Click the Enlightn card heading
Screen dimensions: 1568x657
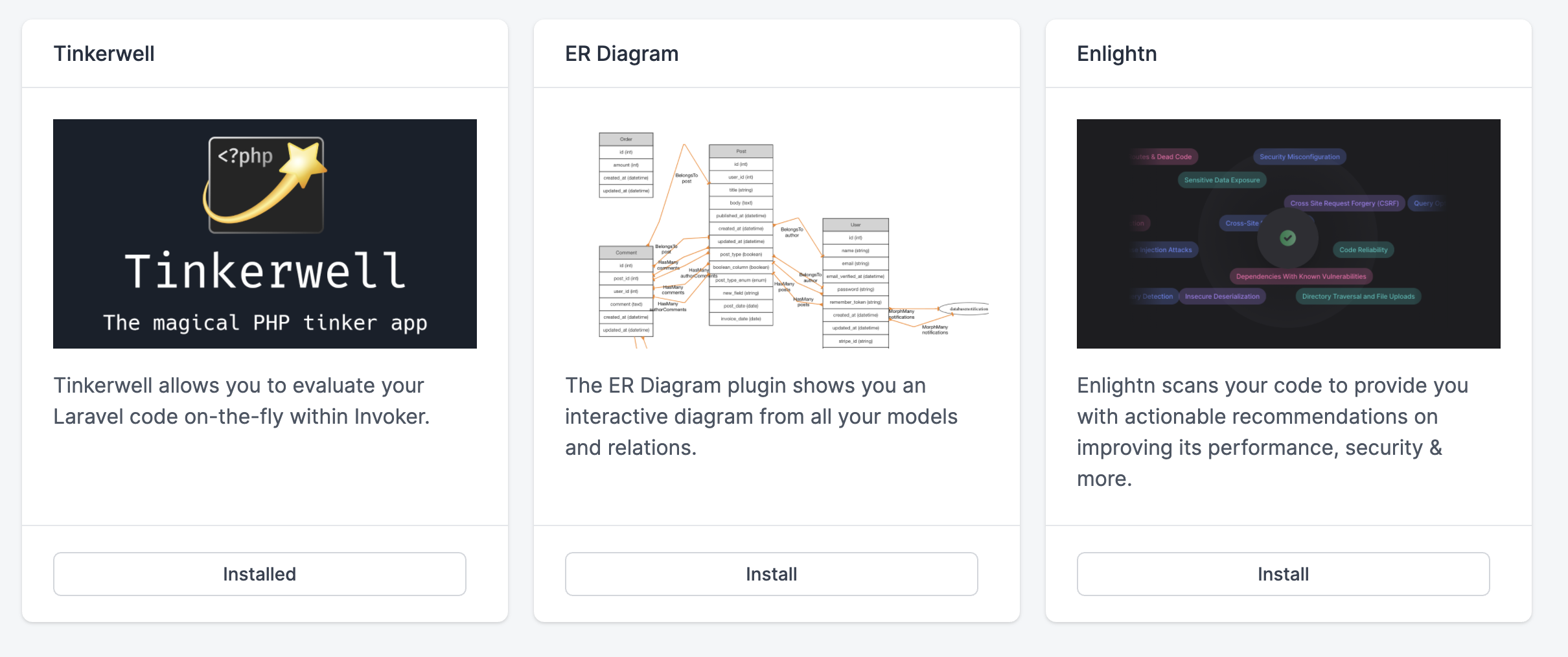pos(1116,53)
